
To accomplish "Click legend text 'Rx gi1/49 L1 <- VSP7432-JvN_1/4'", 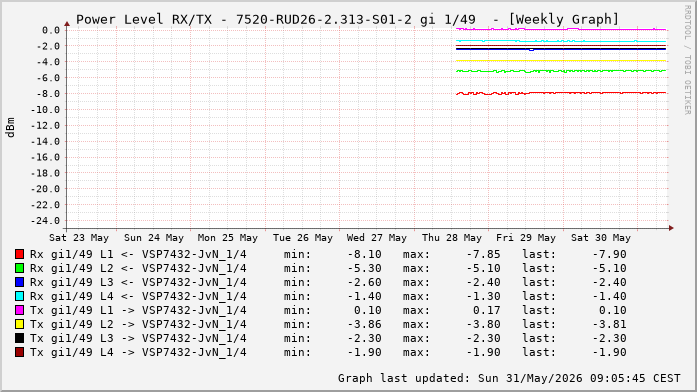I will [138, 254].
